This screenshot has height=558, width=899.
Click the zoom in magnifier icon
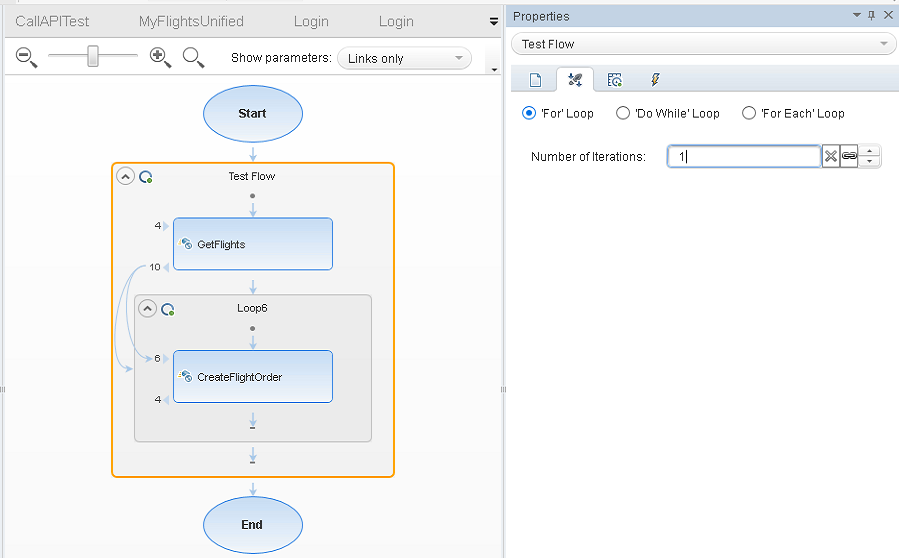coord(160,57)
